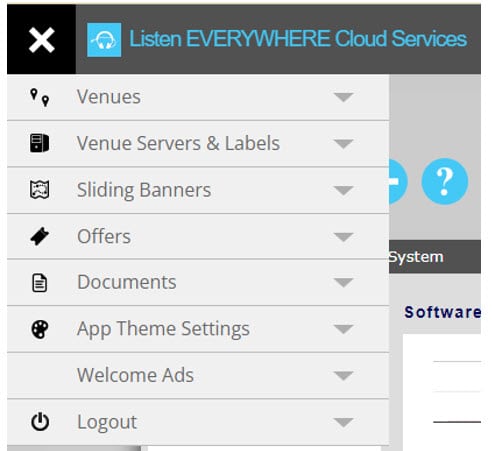Click the Venues map pins icon
This screenshot has height=451, width=492.
(x=40, y=97)
